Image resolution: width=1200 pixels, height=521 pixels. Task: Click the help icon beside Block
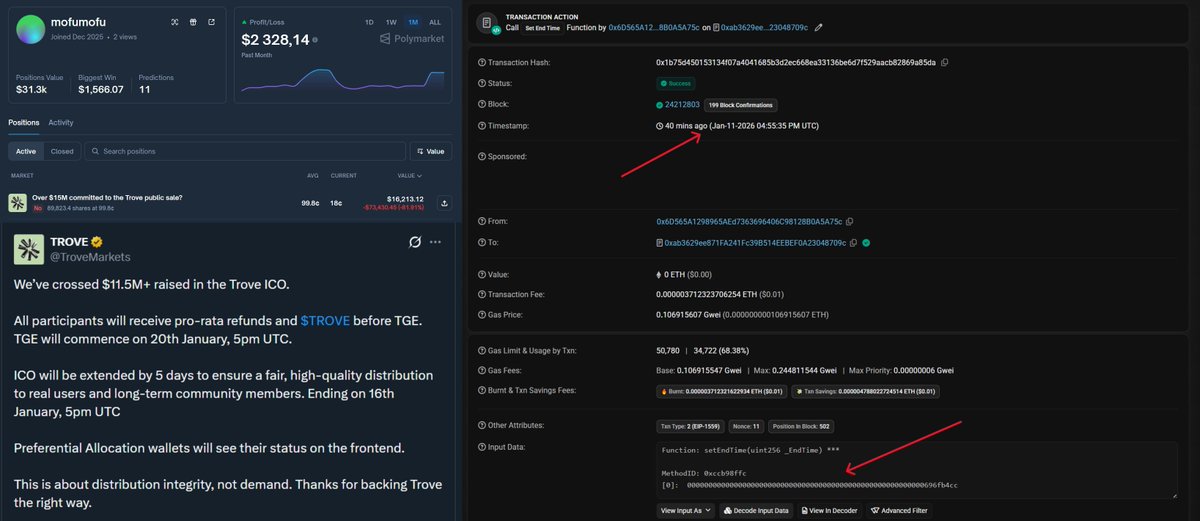tap(481, 104)
